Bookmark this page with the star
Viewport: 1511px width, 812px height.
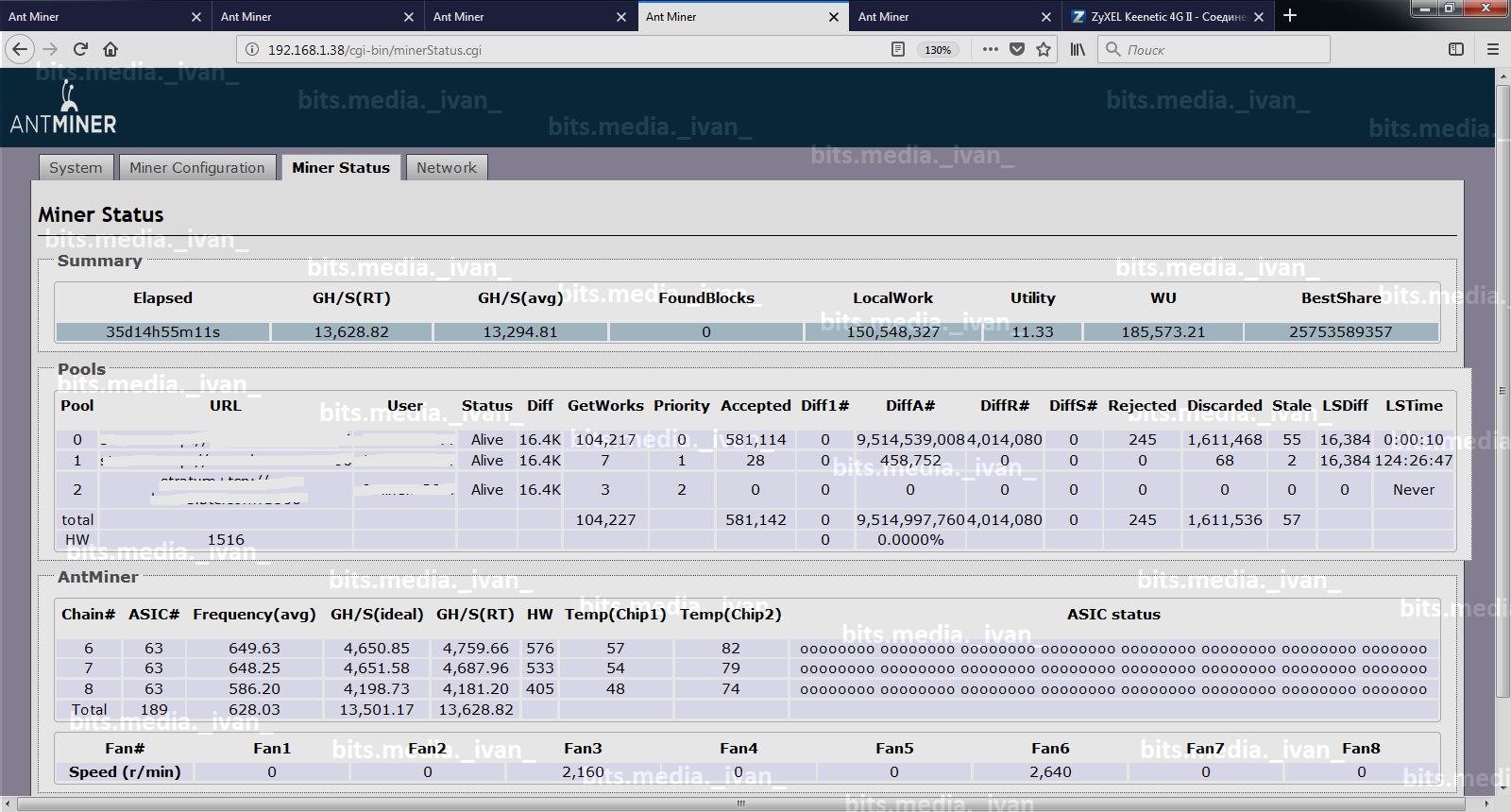(1044, 49)
